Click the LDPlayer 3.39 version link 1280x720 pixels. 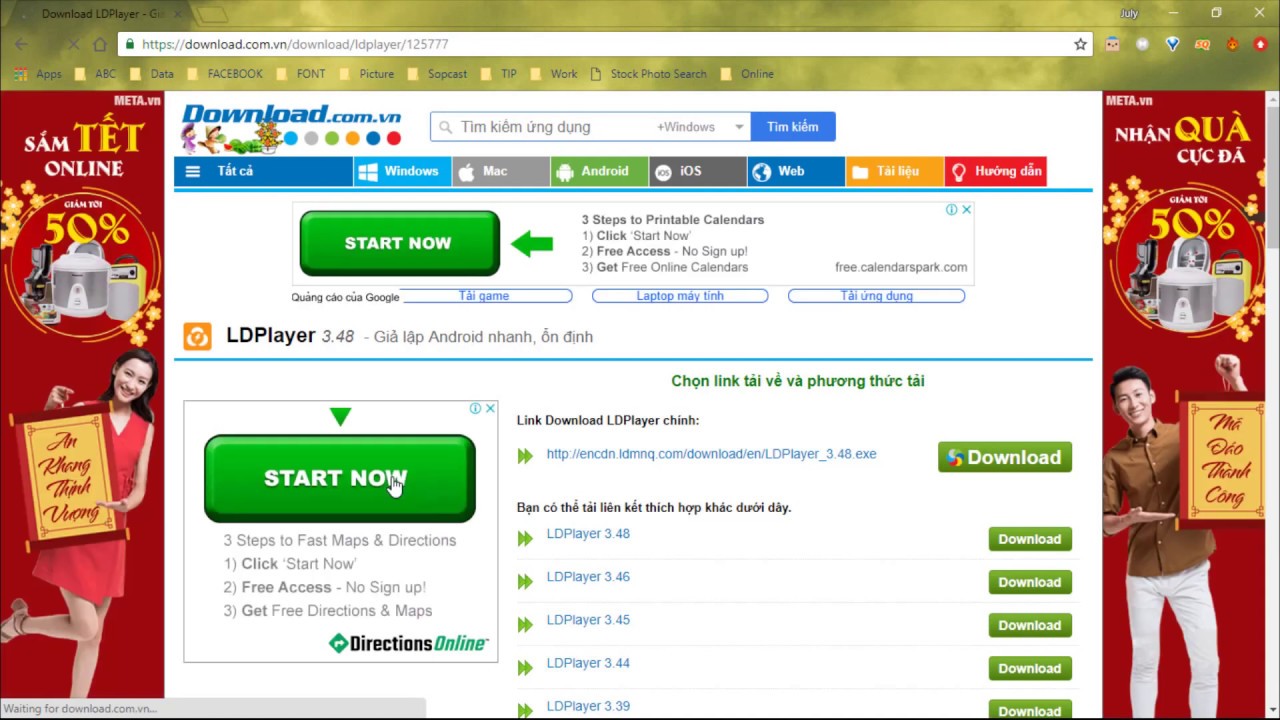(588, 706)
